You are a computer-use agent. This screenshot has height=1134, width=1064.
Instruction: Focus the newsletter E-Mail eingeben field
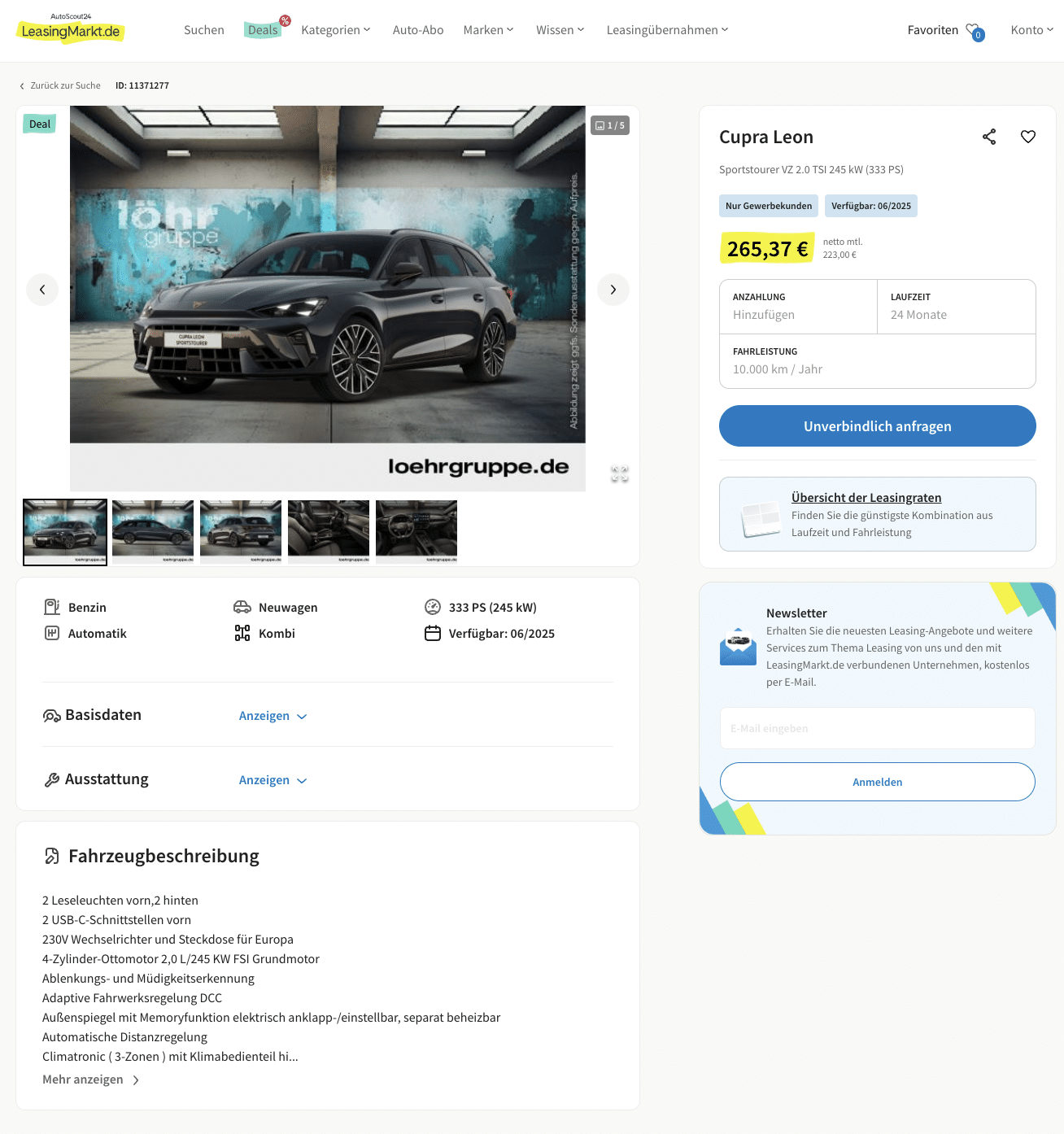(x=878, y=728)
